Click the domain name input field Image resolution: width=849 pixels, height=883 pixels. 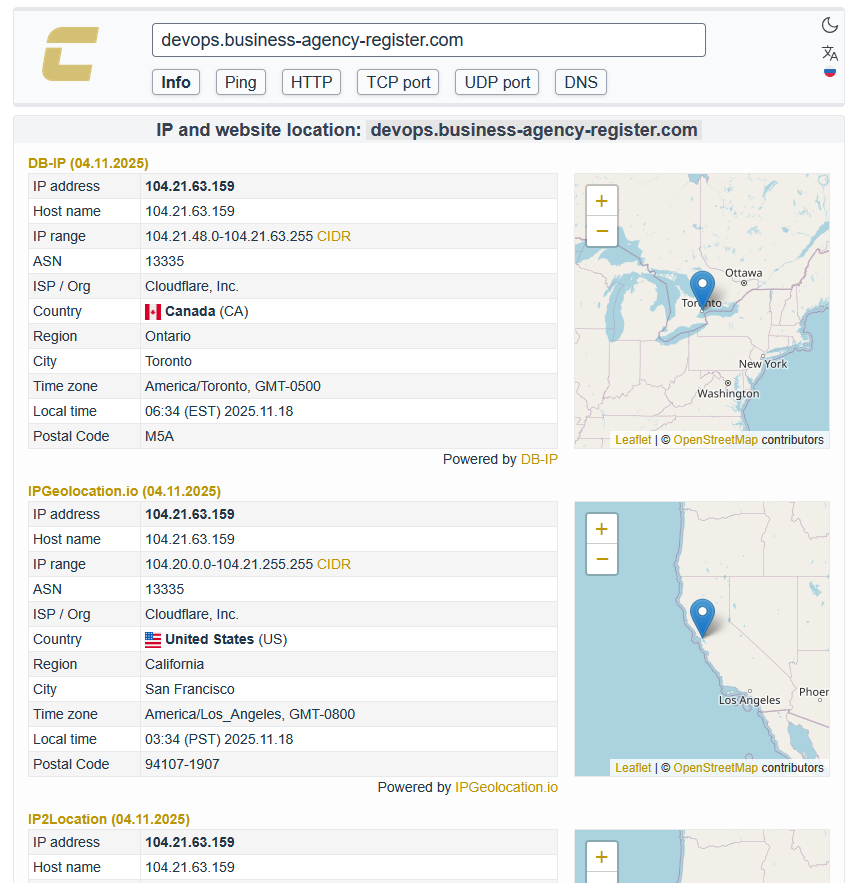(428, 40)
